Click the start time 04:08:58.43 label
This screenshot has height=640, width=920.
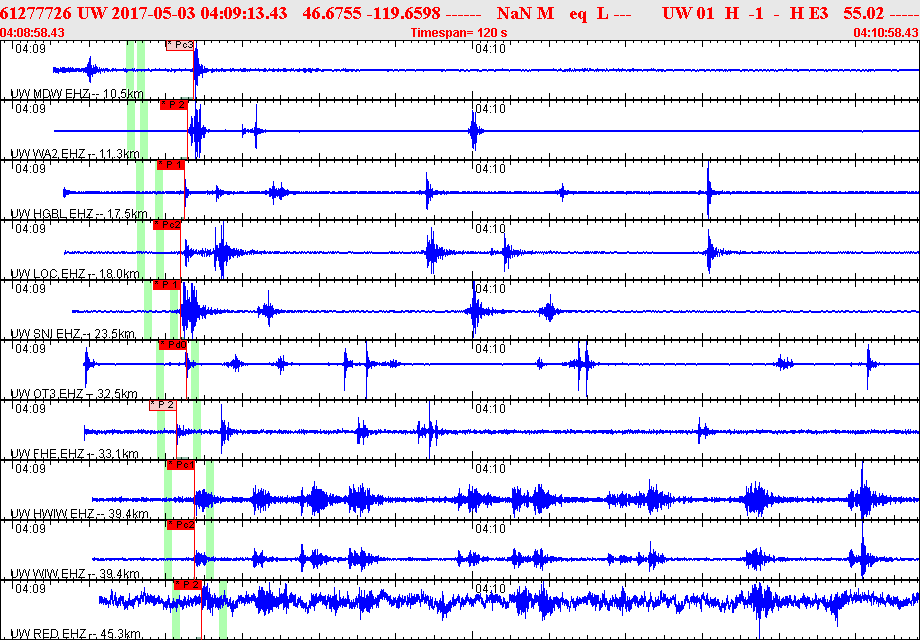[33, 33]
